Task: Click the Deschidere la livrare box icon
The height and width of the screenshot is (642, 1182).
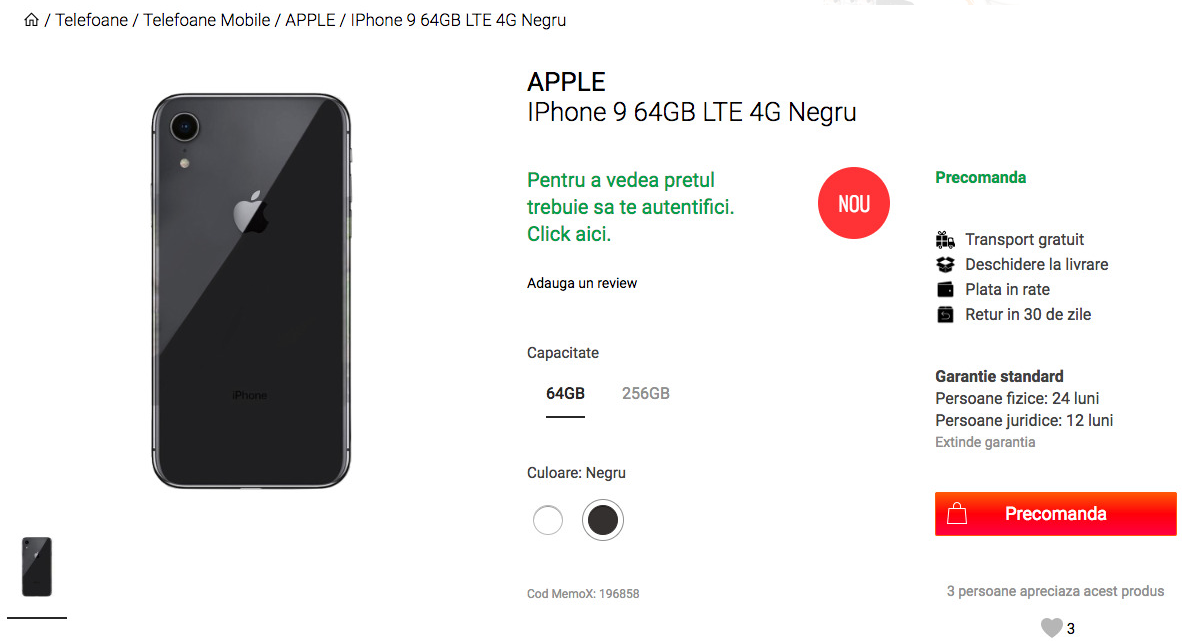Action: coord(945,264)
